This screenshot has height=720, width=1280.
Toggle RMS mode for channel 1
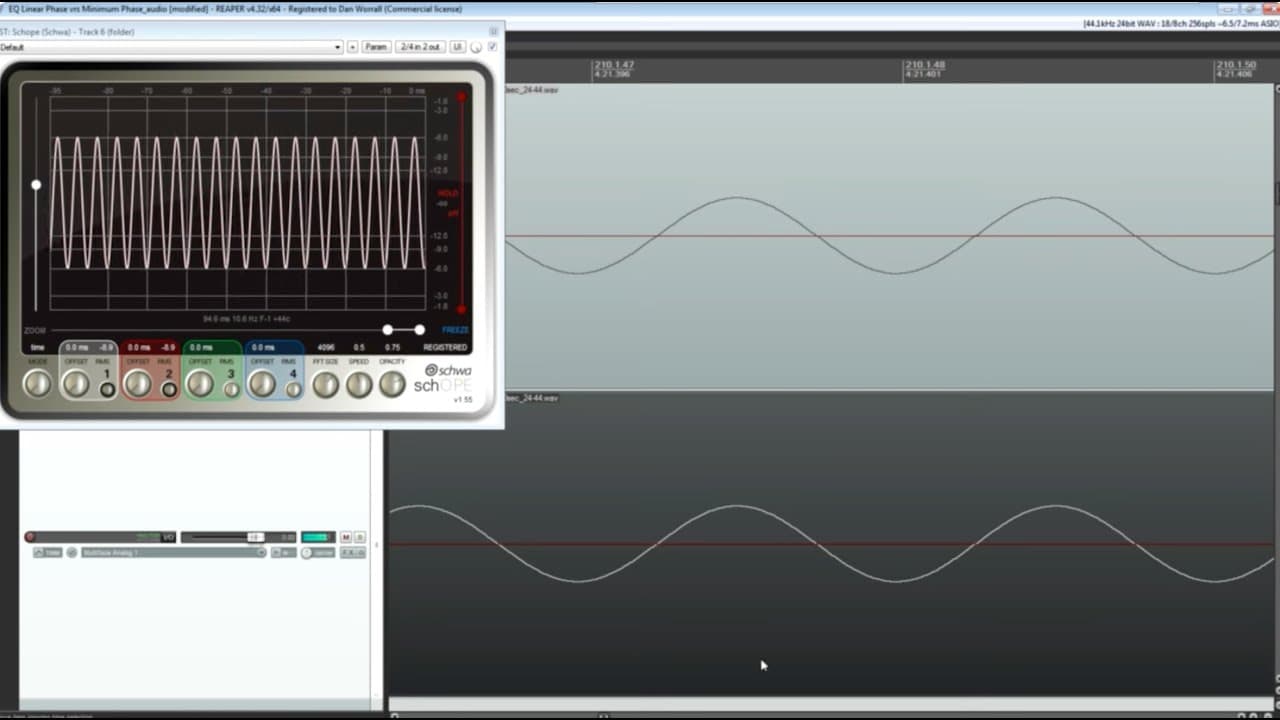point(105,389)
